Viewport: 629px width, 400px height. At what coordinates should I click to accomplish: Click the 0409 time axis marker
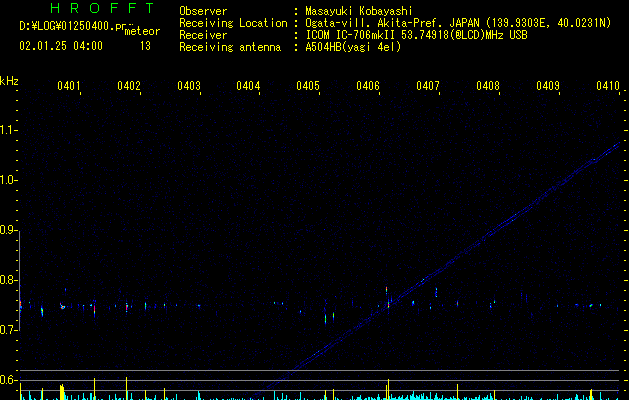548,85
